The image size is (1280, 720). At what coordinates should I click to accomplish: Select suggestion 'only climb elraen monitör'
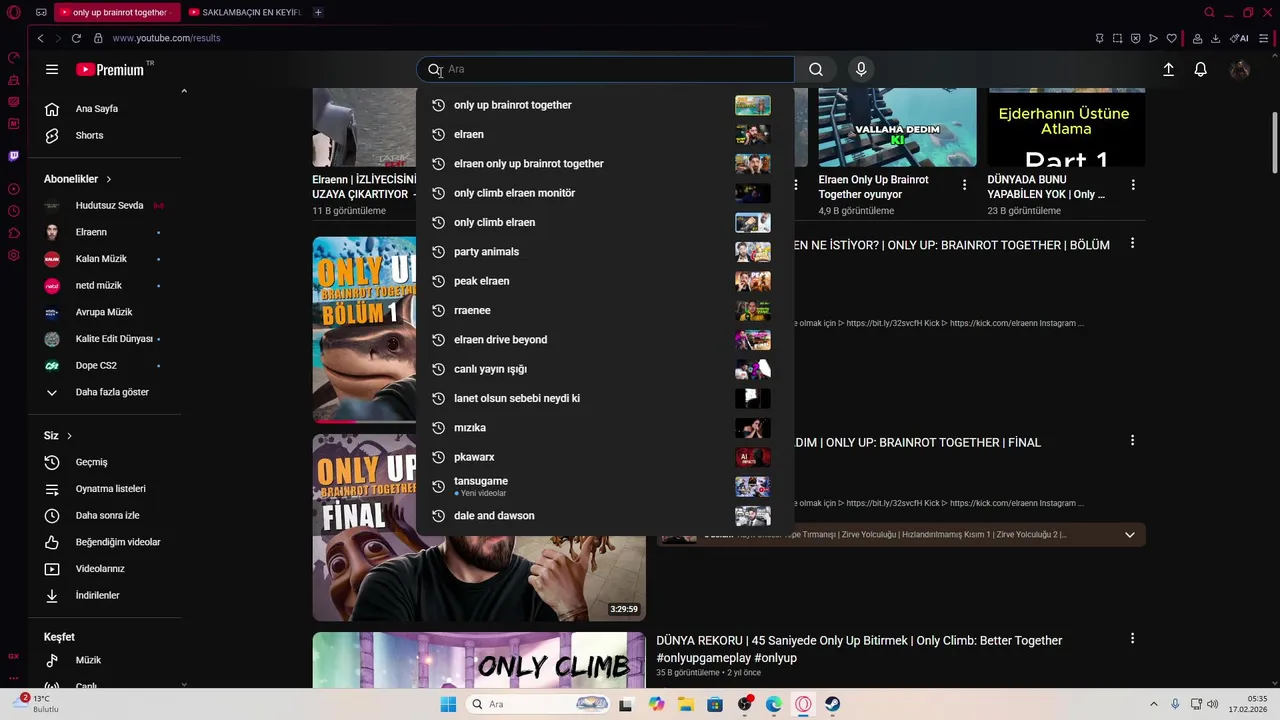click(605, 193)
